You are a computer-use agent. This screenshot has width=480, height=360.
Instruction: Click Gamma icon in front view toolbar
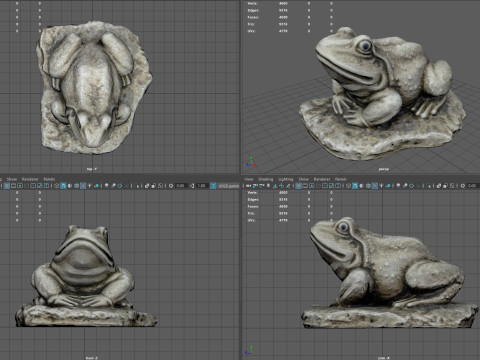tap(192, 186)
